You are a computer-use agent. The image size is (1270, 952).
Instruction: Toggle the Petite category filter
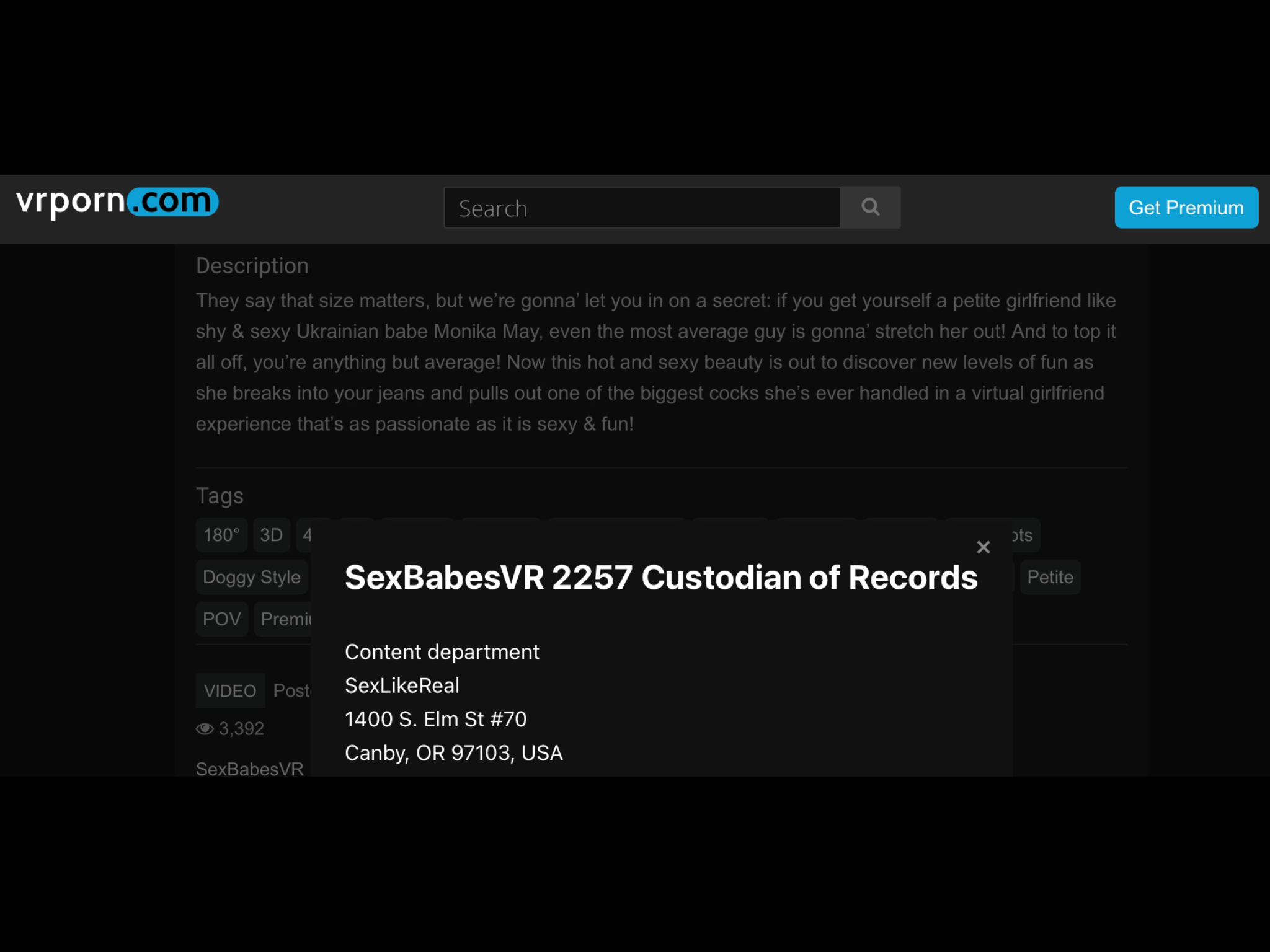tap(1049, 577)
